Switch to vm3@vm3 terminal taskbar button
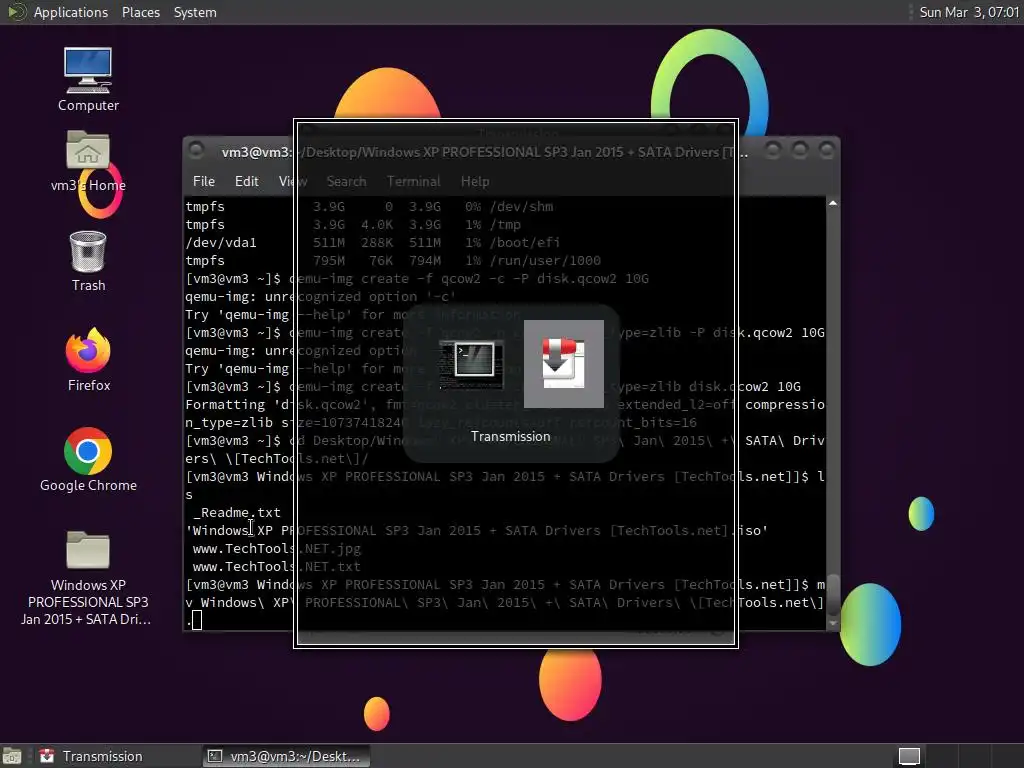 (x=286, y=756)
